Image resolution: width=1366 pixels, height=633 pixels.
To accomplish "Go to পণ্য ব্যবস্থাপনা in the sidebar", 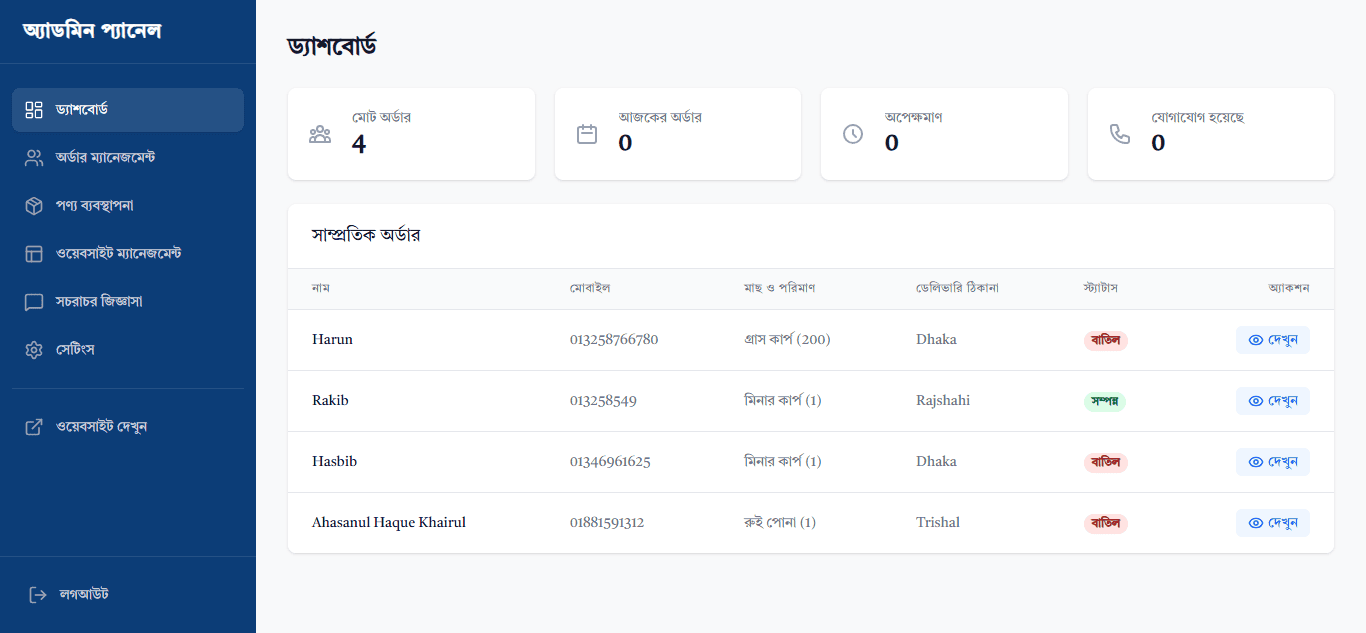I will 95,206.
